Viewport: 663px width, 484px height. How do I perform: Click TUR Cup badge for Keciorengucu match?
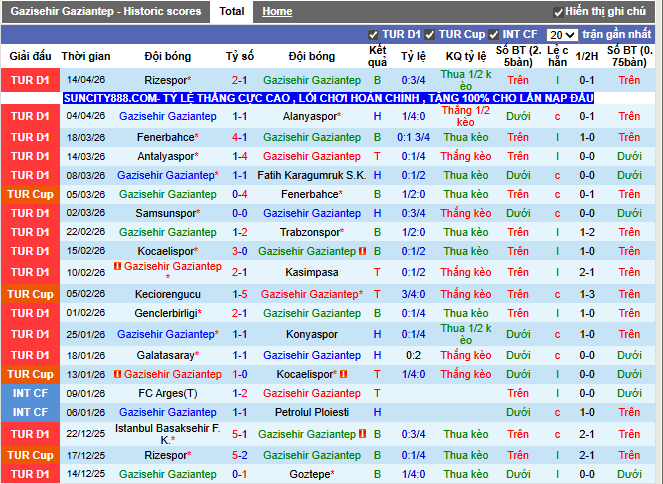pos(30,294)
